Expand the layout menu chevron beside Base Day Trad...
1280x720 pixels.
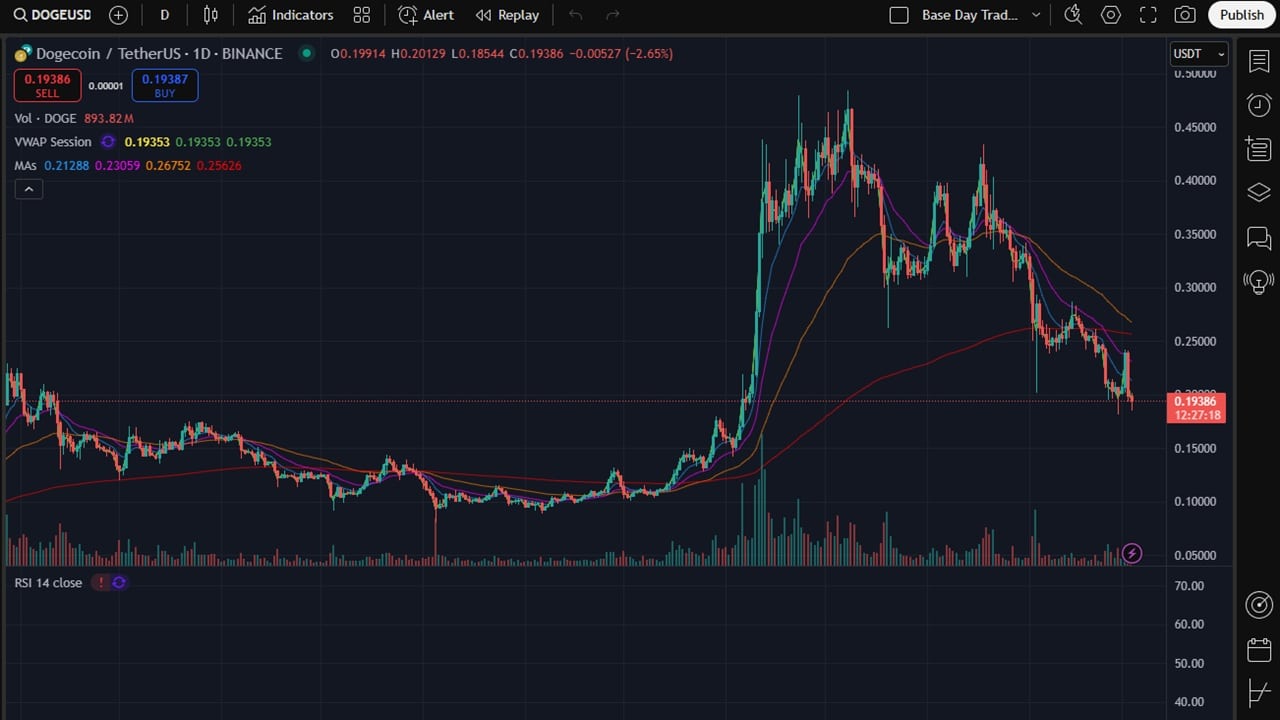tap(1036, 15)
